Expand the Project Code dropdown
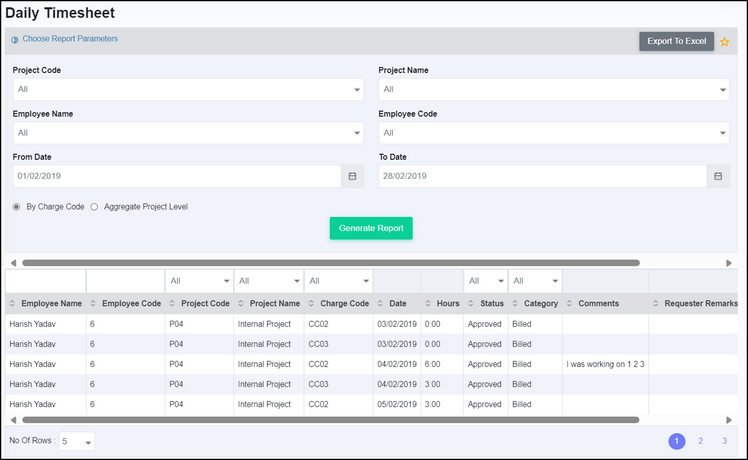 pos(186,90)
